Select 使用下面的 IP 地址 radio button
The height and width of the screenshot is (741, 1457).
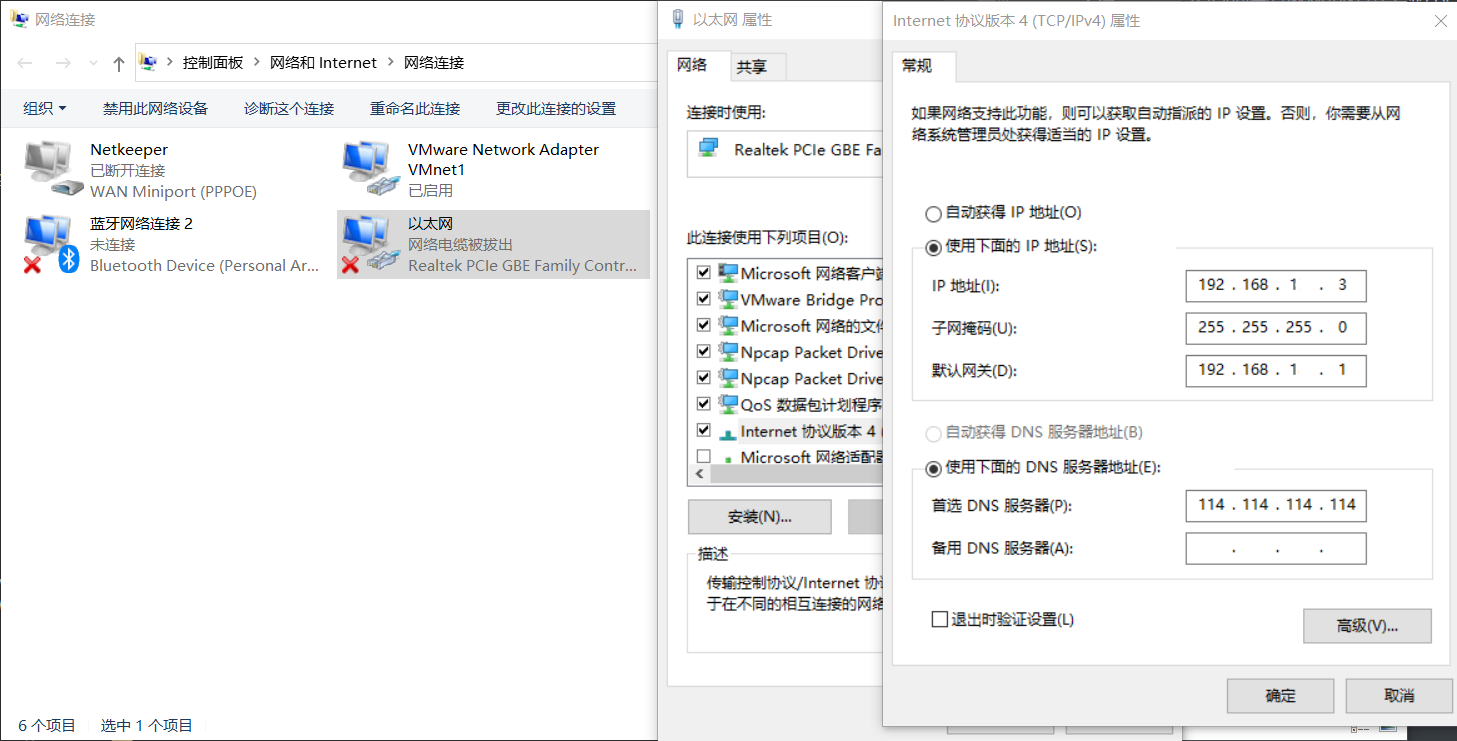tap(934, 247)
